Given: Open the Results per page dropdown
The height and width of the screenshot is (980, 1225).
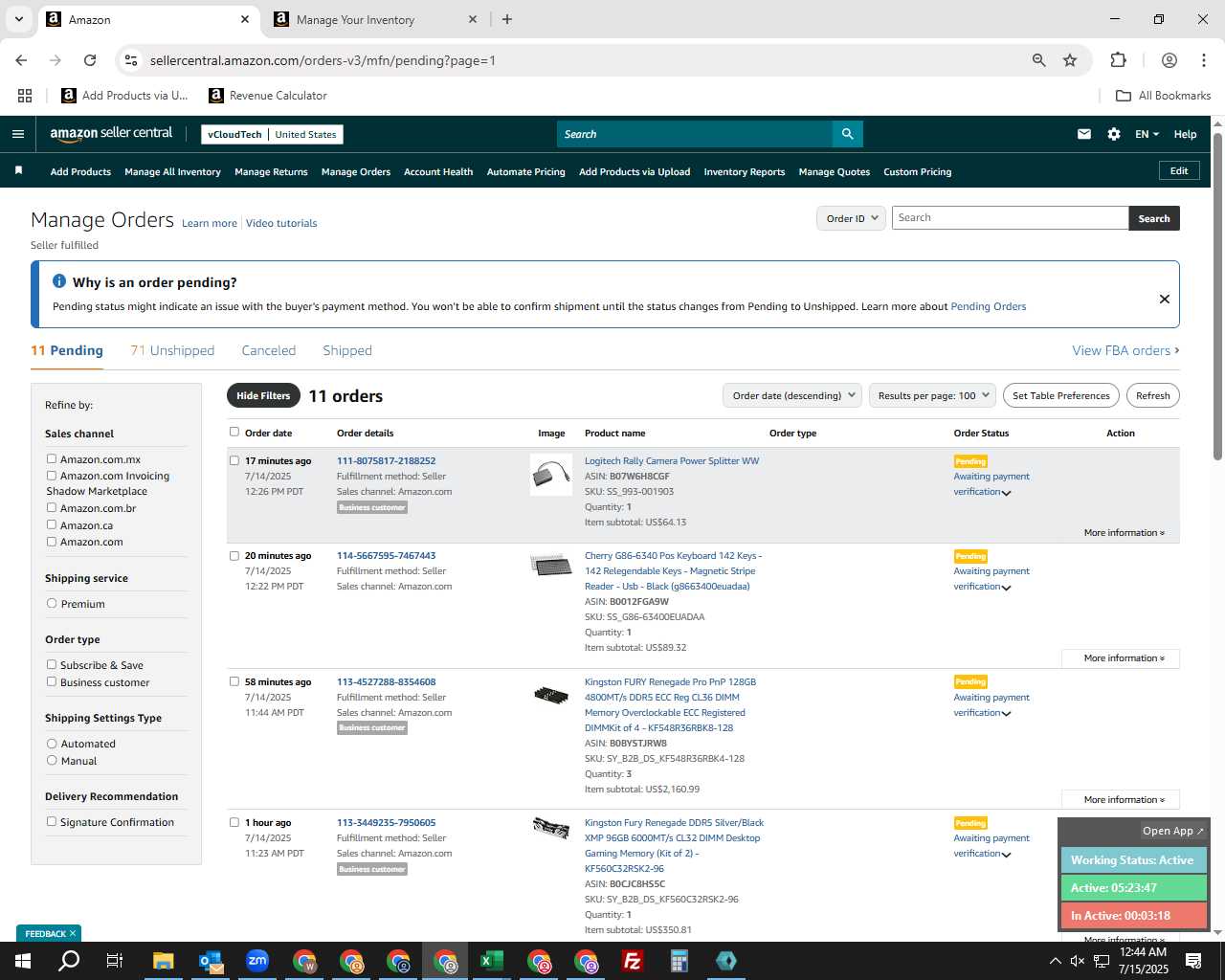Looking at the screenshot, I should 932,395.
